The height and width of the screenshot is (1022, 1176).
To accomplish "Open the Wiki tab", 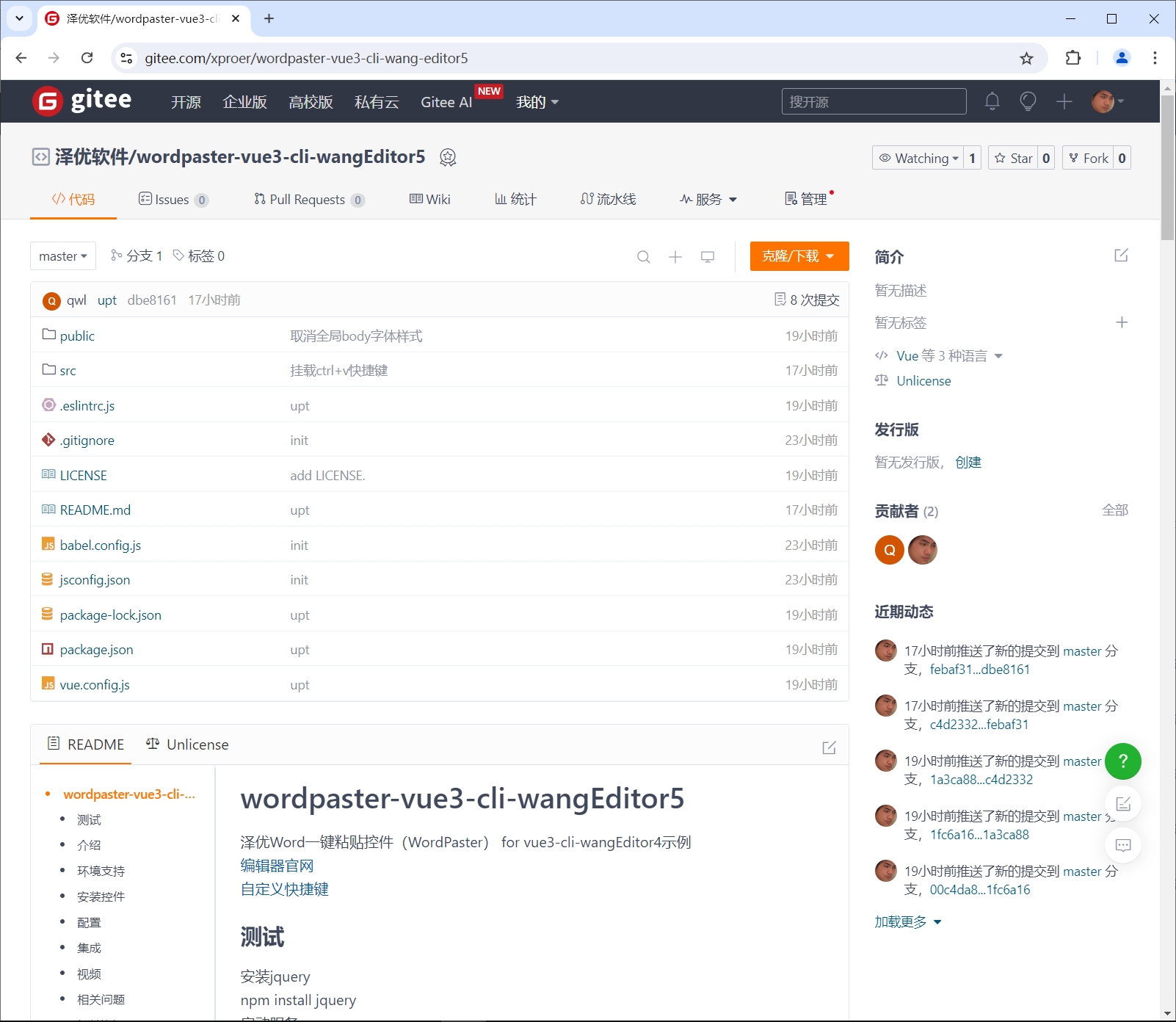I will (429, 199).
